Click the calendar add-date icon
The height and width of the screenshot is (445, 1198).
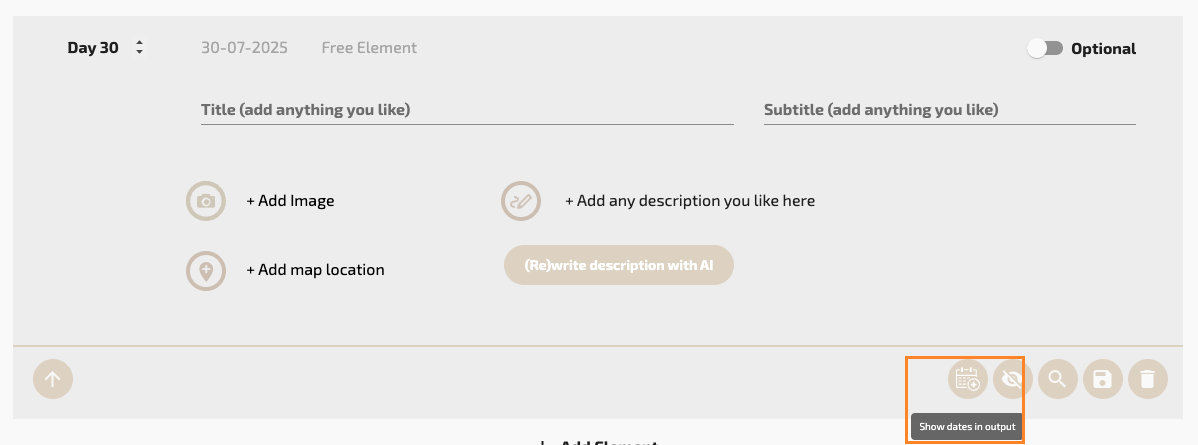click(x=967, y=379)
